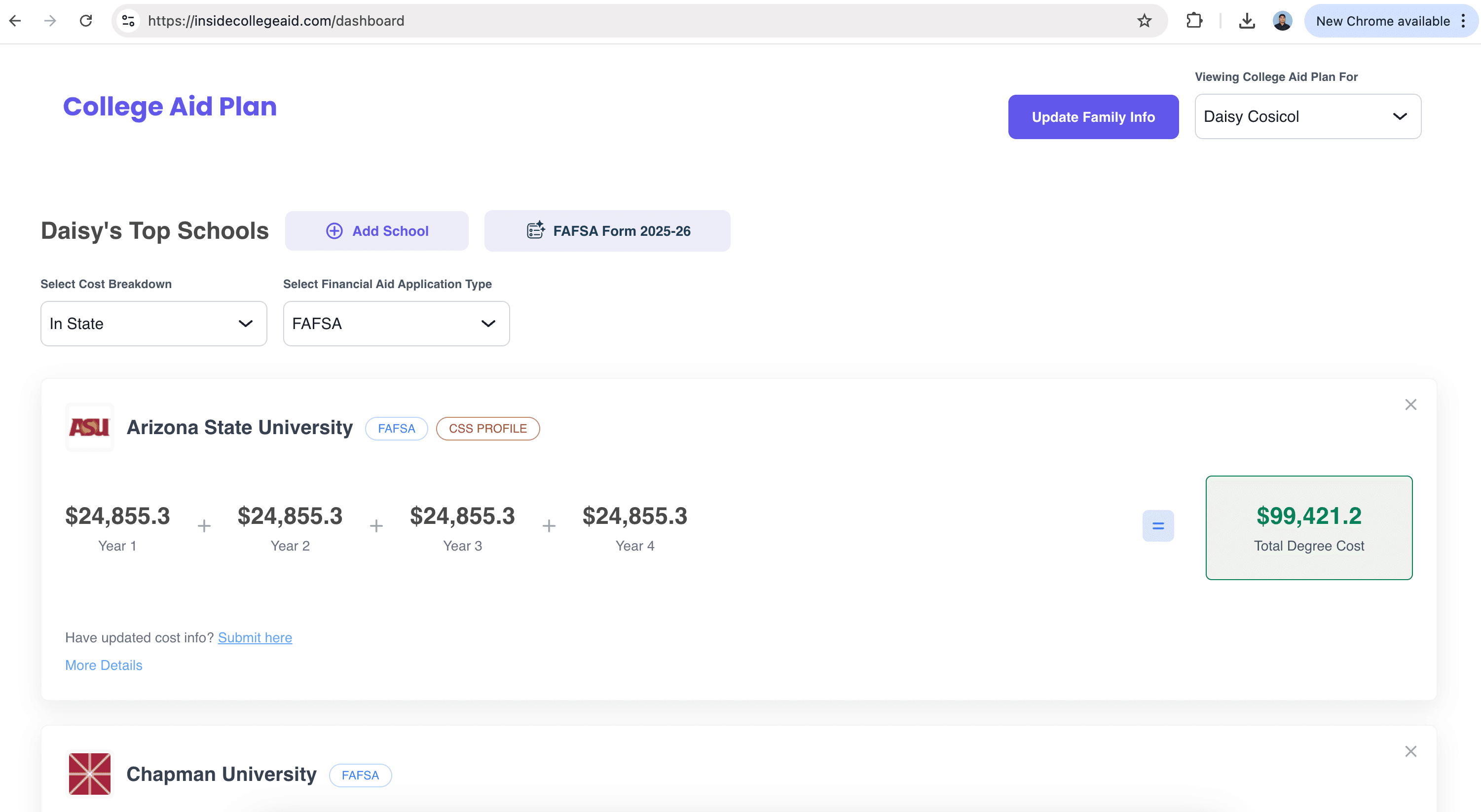Screen dimensions: 1481x812
Task: View site information icon in address bar
Action: (128, 21)
